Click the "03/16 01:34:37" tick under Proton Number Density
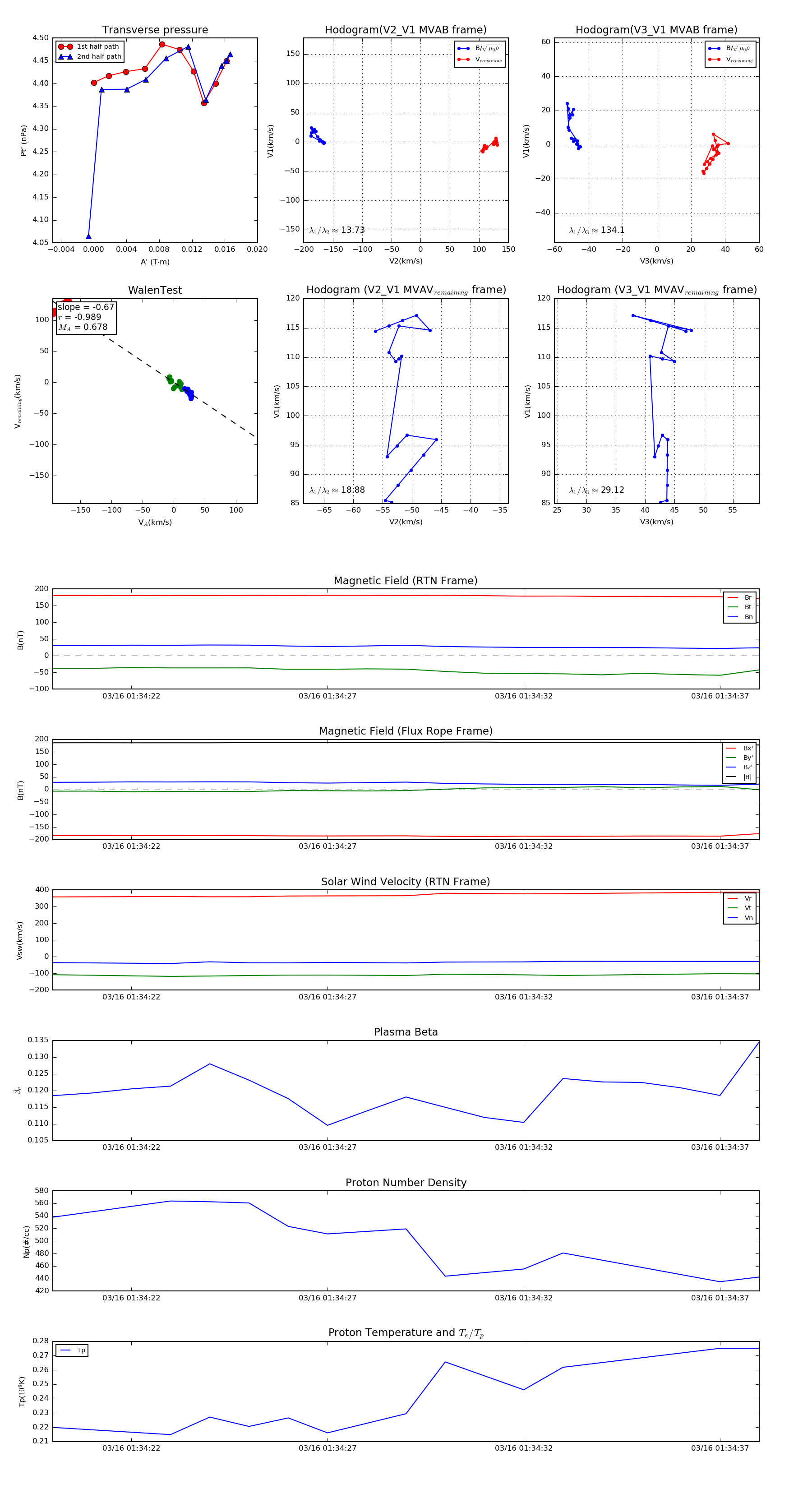The height and width of the screenshot is (1489, 812). click(720, 1298)
